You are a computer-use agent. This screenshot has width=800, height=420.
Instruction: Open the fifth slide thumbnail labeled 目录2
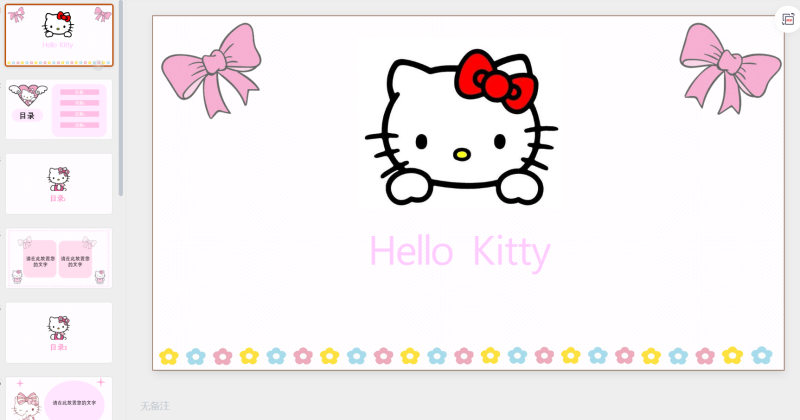click(59, 333)
